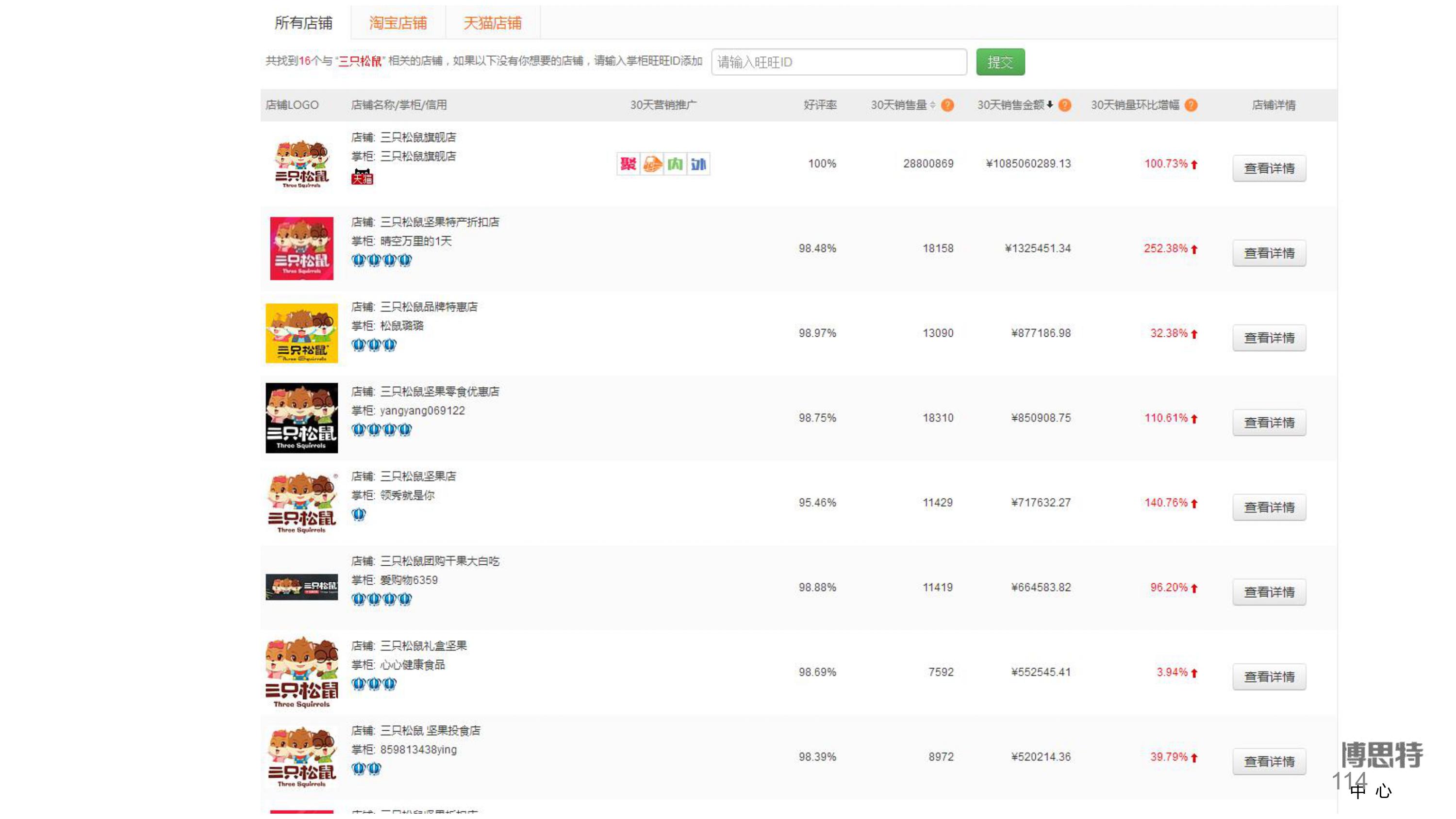View details for 三只松鼠坚果店

[x=1269, y=508]
